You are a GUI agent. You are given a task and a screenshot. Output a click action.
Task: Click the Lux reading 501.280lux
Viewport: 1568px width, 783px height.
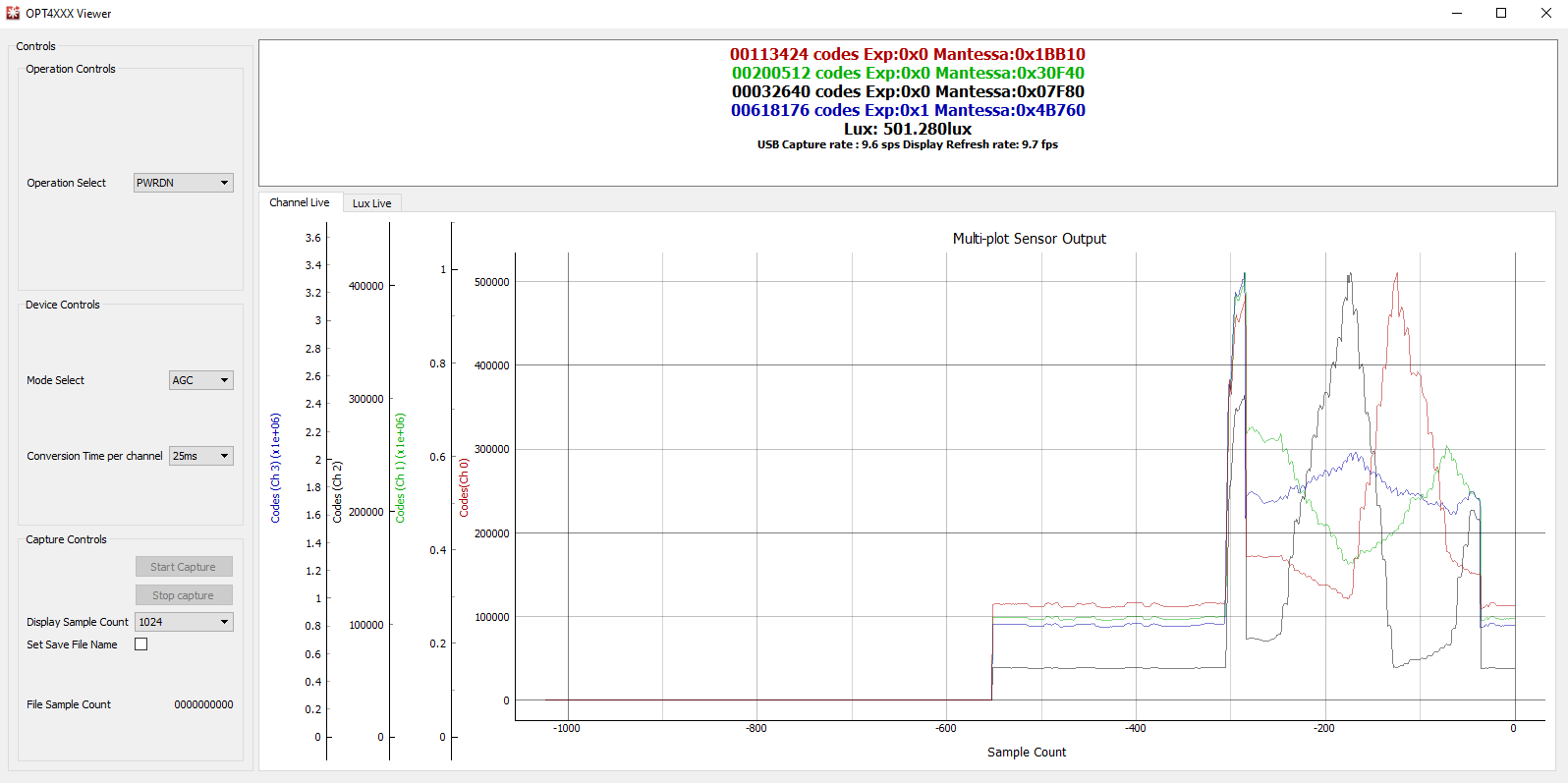907,129
